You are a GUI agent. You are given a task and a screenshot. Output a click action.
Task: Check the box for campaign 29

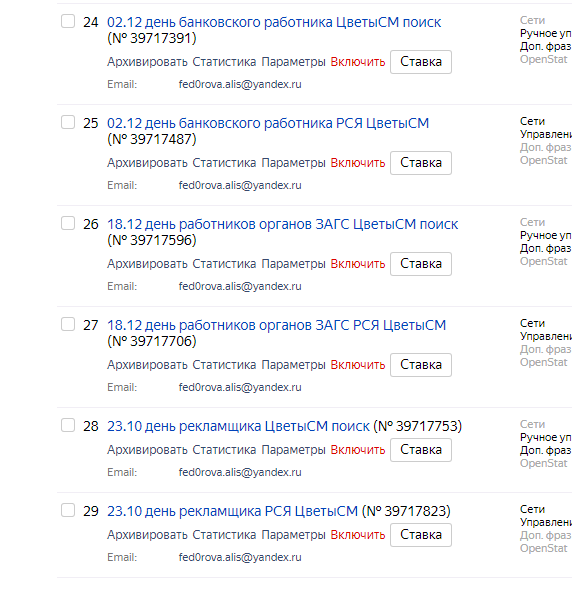click(x=68, y=510)
